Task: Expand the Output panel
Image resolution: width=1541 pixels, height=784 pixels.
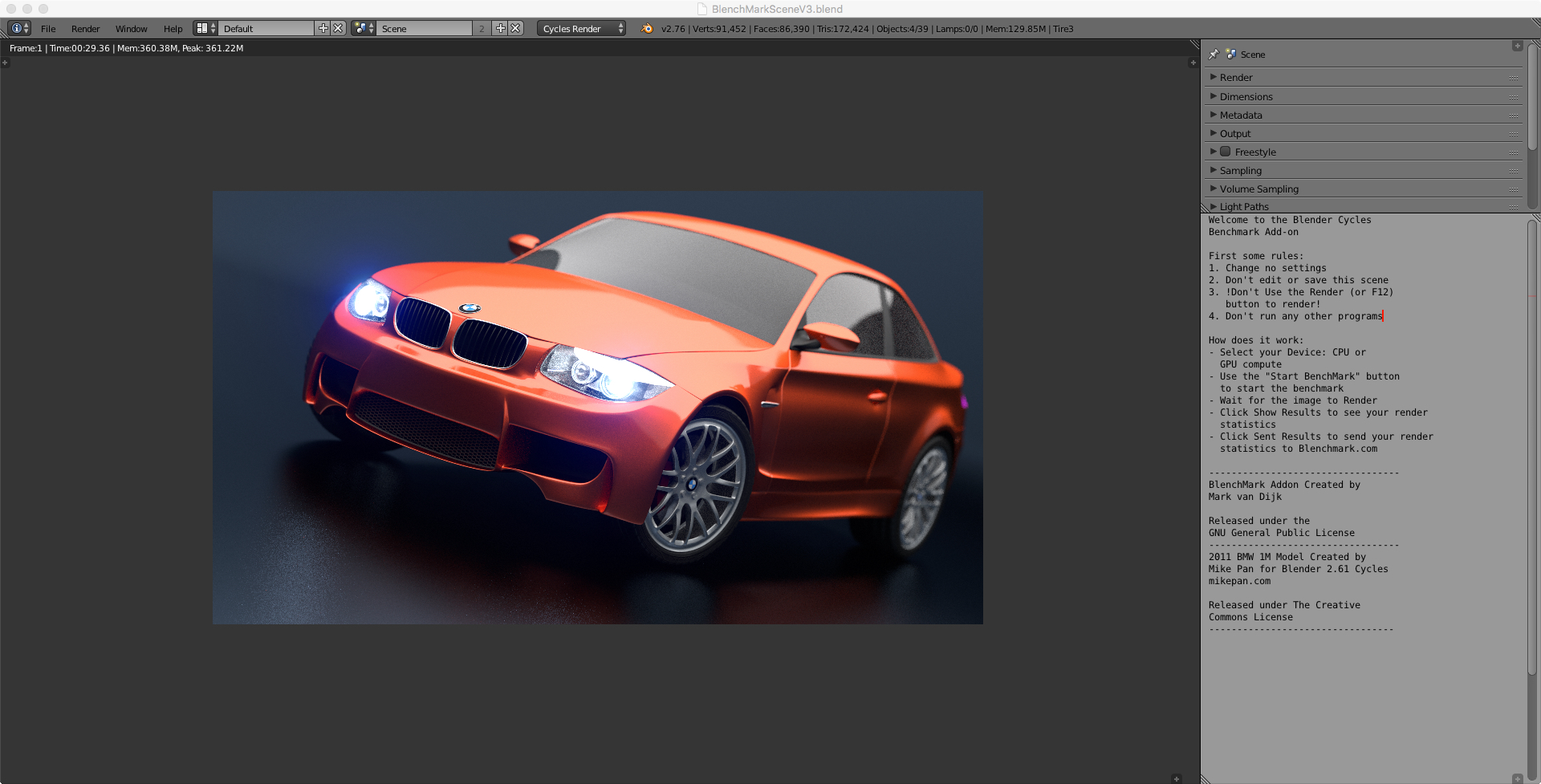Action: coord(1214,133)
